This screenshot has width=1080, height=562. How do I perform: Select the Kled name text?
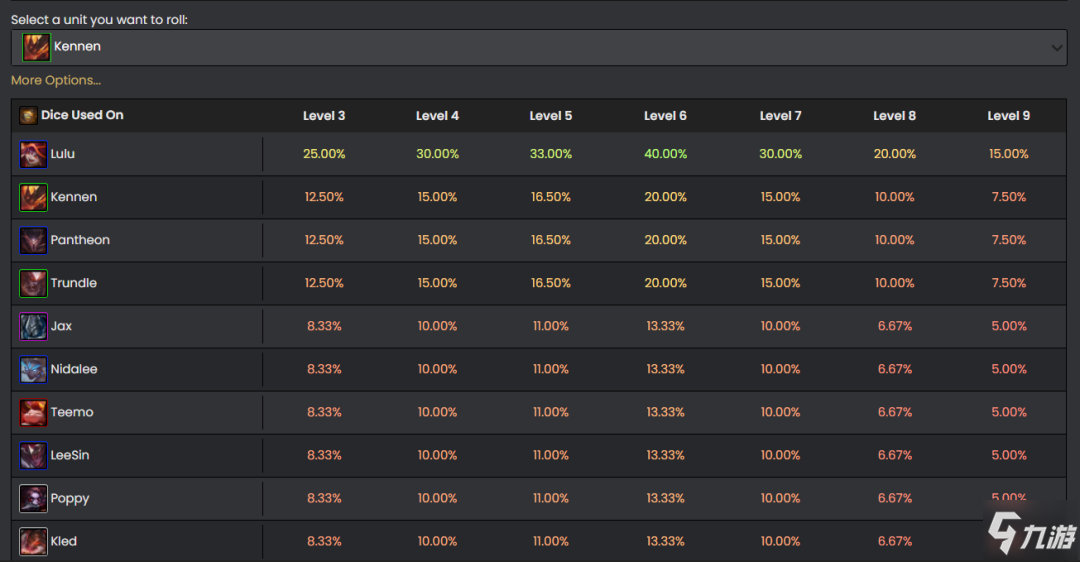63,541
